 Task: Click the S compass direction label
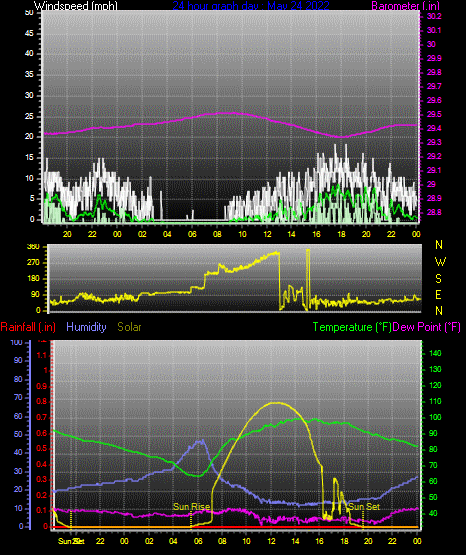438,279
